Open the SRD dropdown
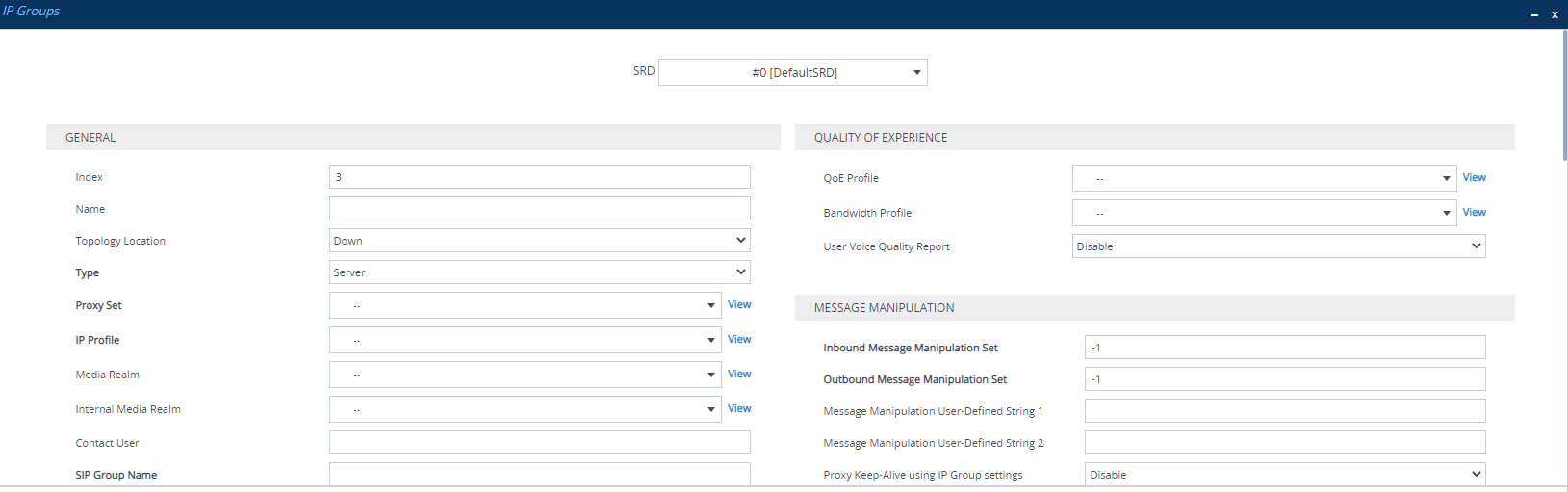1568x492 pixels. coord(793,72)
